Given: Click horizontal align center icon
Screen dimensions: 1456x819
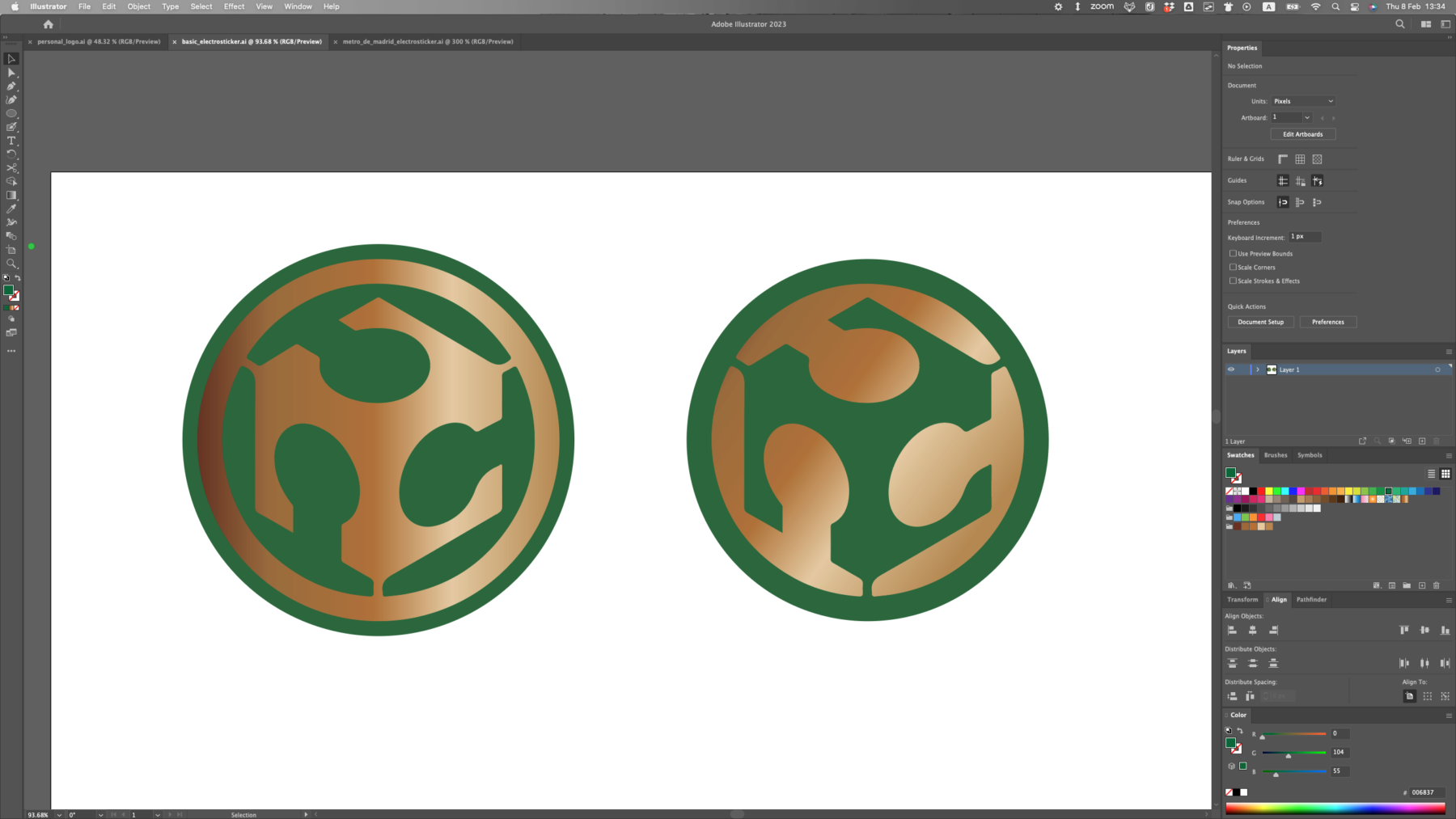Looking at the screenshot, I should point(1252,630).
